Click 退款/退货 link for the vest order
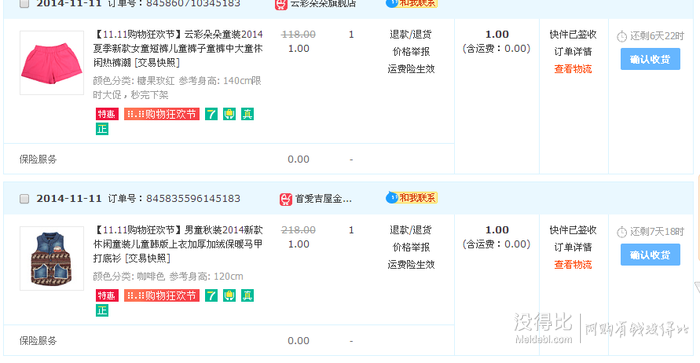This screenshot has height=363, width=700. pos(411,230)
